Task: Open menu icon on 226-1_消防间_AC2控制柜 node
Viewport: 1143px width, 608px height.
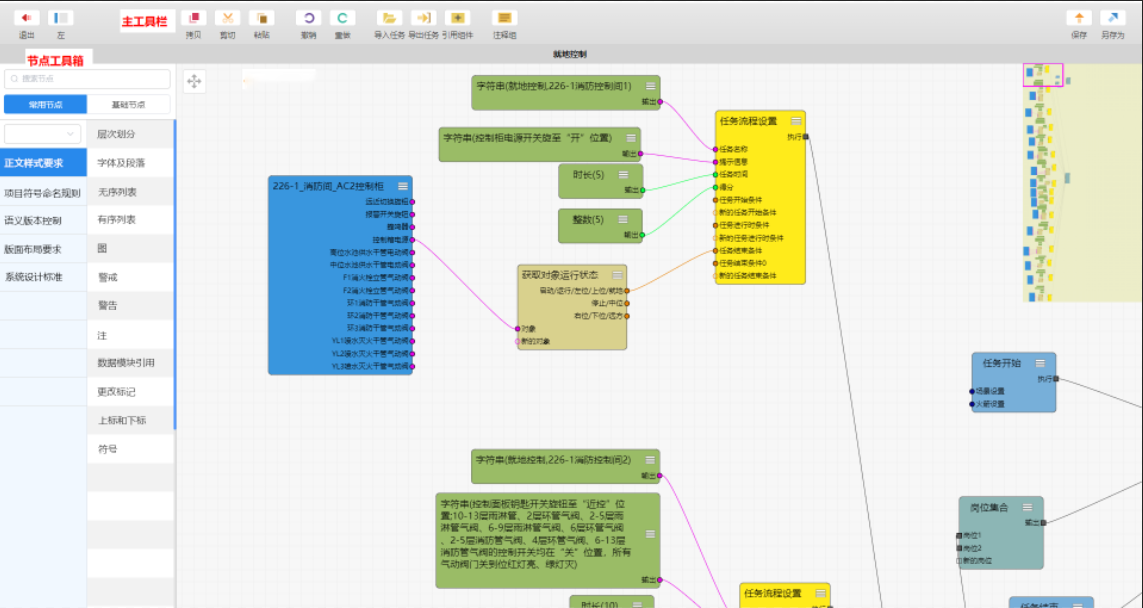Action: pos(402,187)
